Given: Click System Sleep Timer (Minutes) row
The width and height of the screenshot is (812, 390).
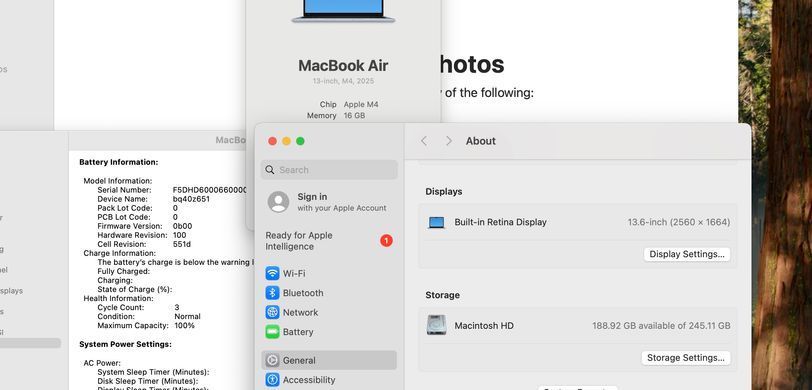Looking at the screenshot, I should click(153, 372).
